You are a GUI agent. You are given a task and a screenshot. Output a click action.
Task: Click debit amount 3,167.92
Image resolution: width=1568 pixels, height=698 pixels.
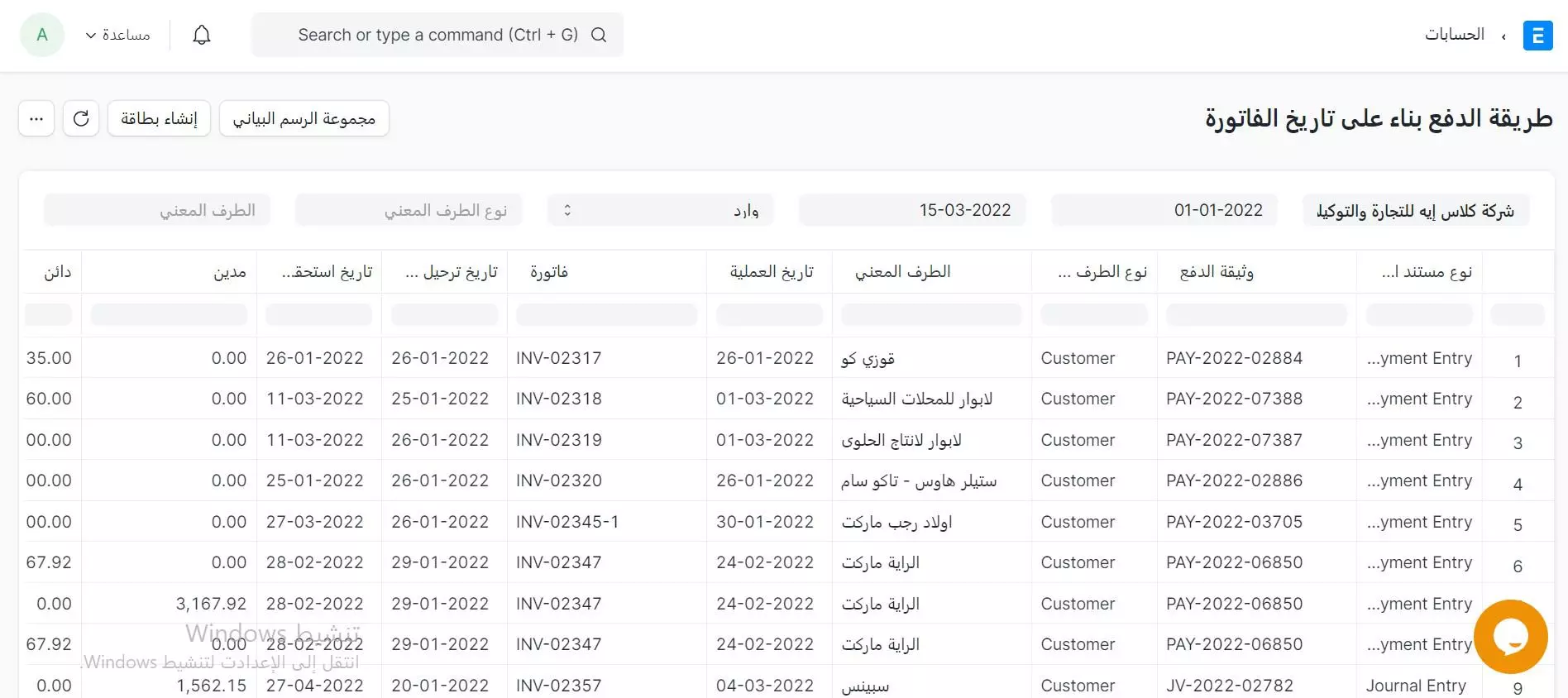[x=211, y=604]
